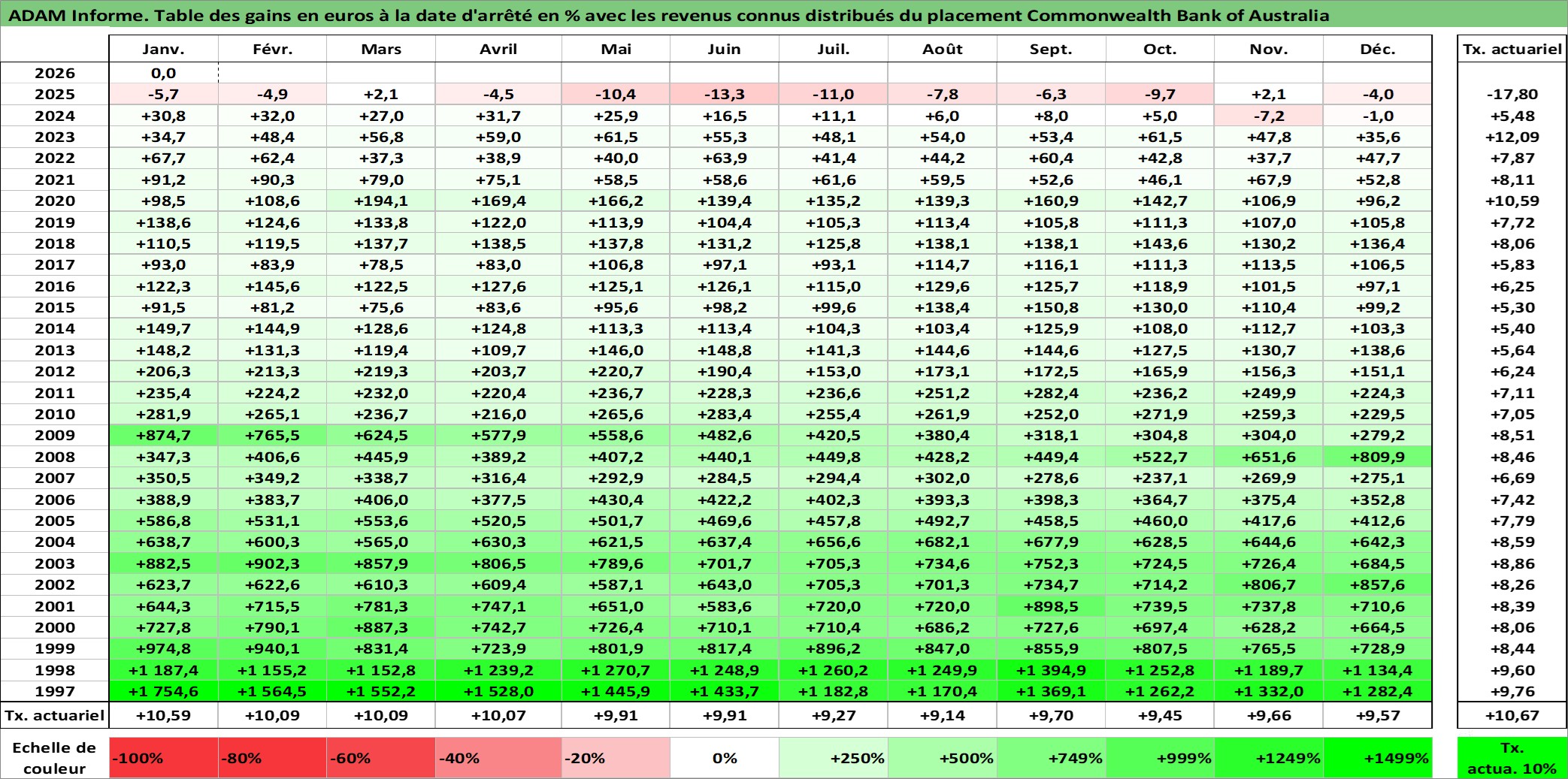The image size is (1568, 779).
Task: Click the +206,3 cell in Janv. 2012
Action: tap(164, 371)
